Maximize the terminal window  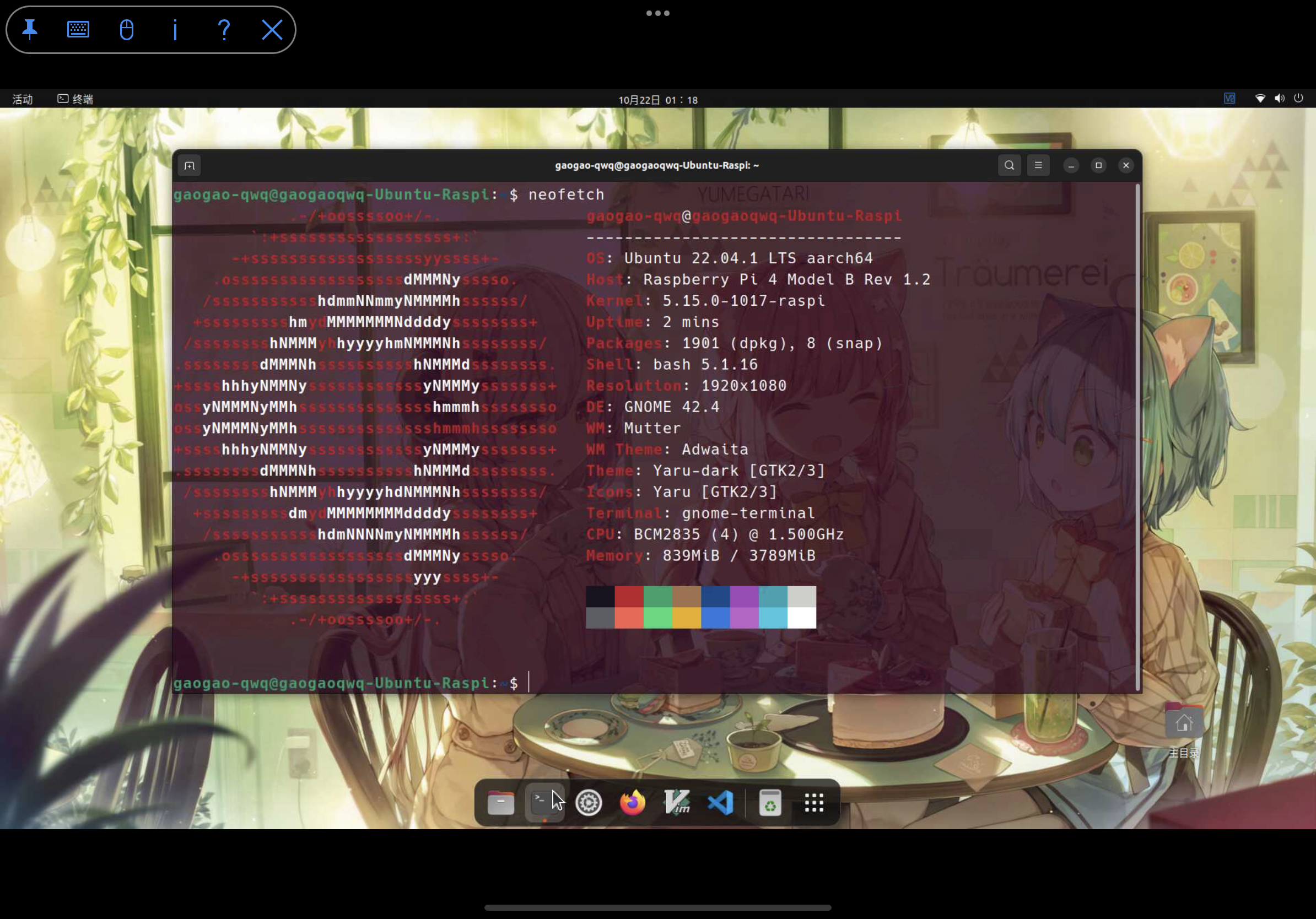pos(1098,166)
